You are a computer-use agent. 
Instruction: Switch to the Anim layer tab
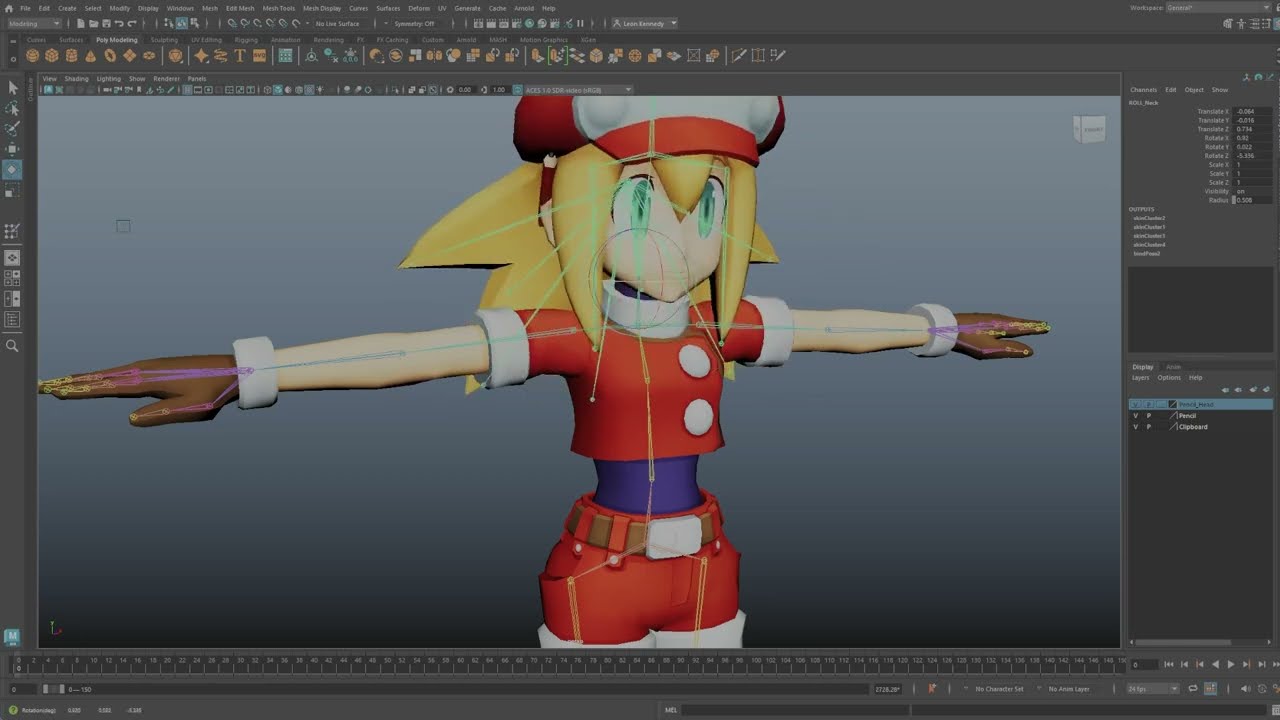point(1173,367)
